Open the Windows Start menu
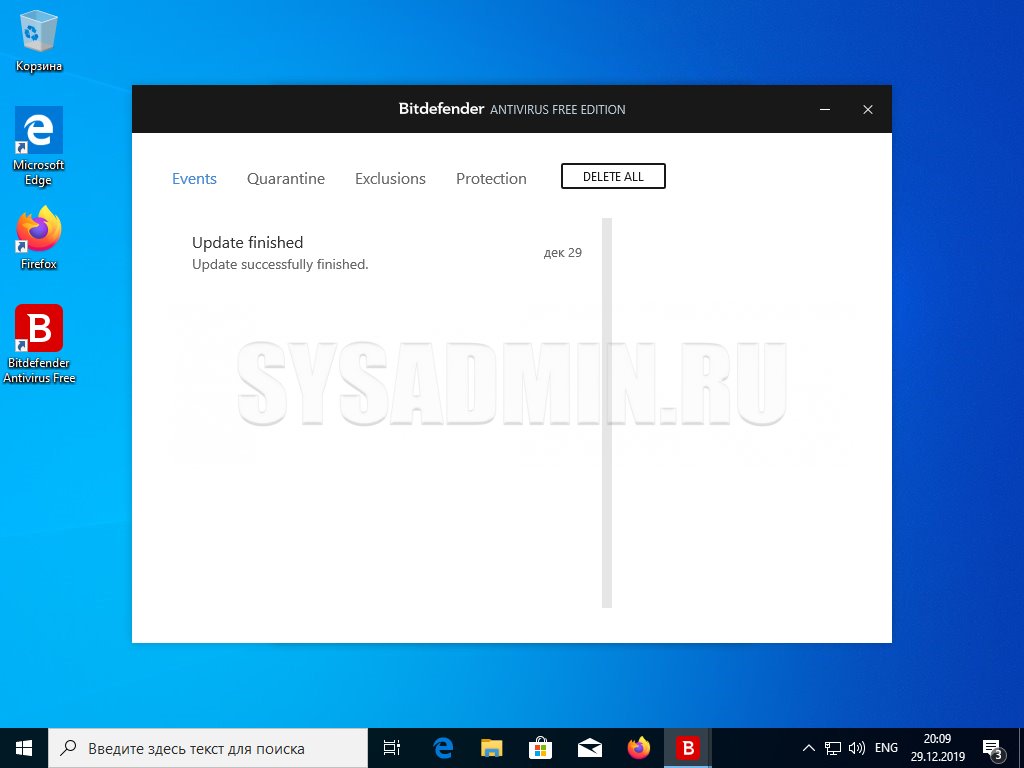This screenshot has height=768, width=1024. point(24,748)
